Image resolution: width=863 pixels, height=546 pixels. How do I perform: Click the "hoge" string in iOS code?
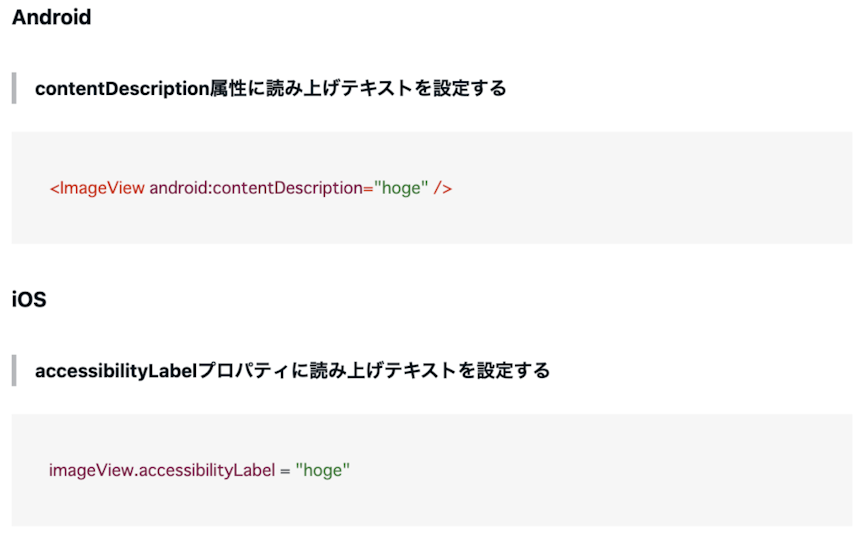[323, 471]
